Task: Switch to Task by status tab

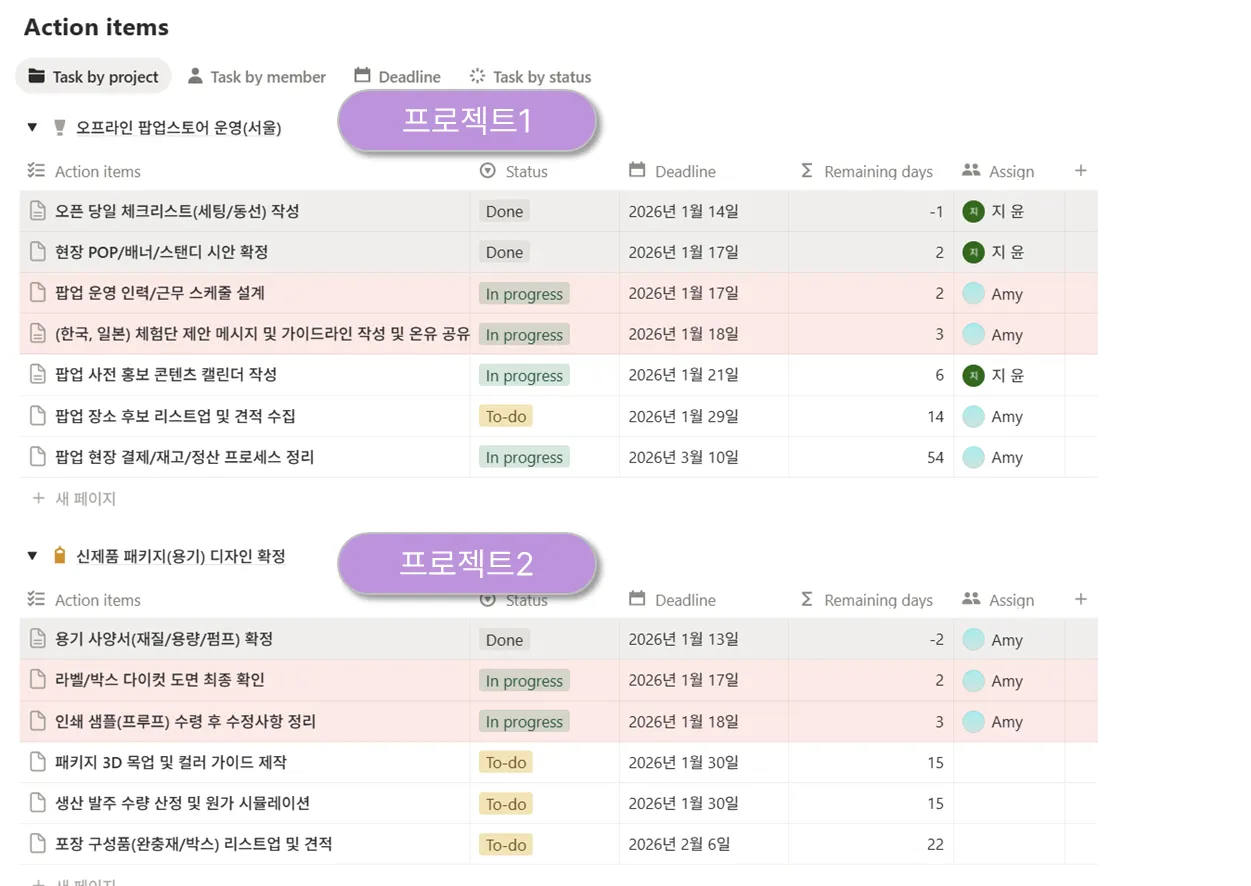Action: (x=530, y=77)
